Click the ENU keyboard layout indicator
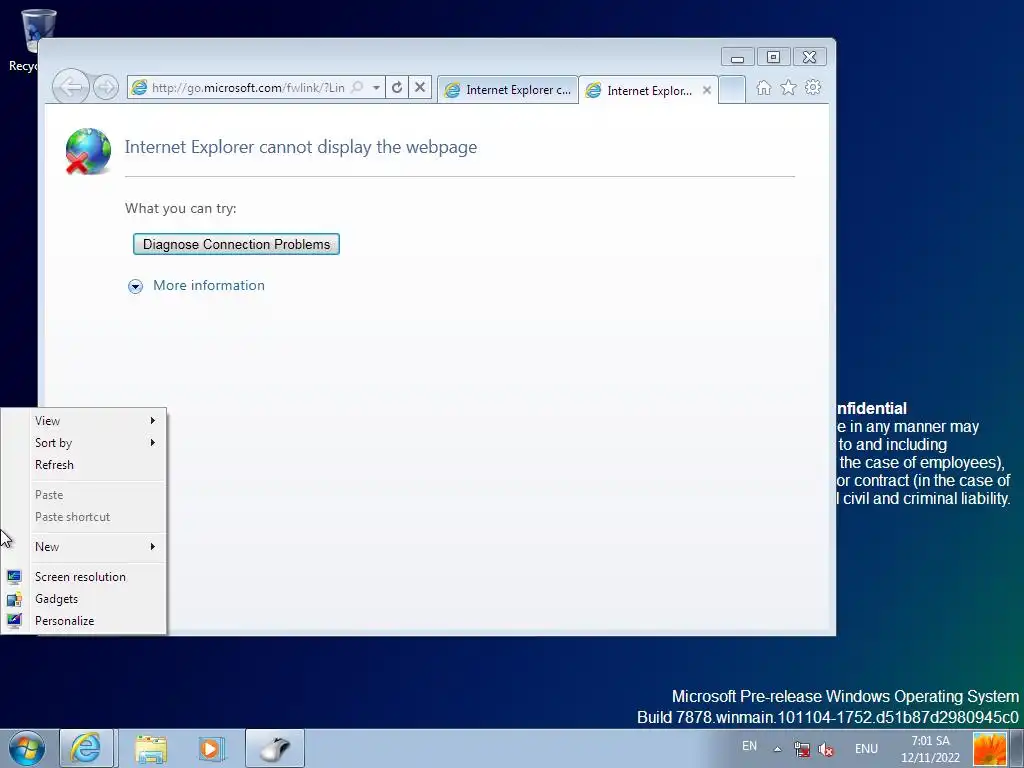The height and width of the screenshot is (768, 1024). 866,749
